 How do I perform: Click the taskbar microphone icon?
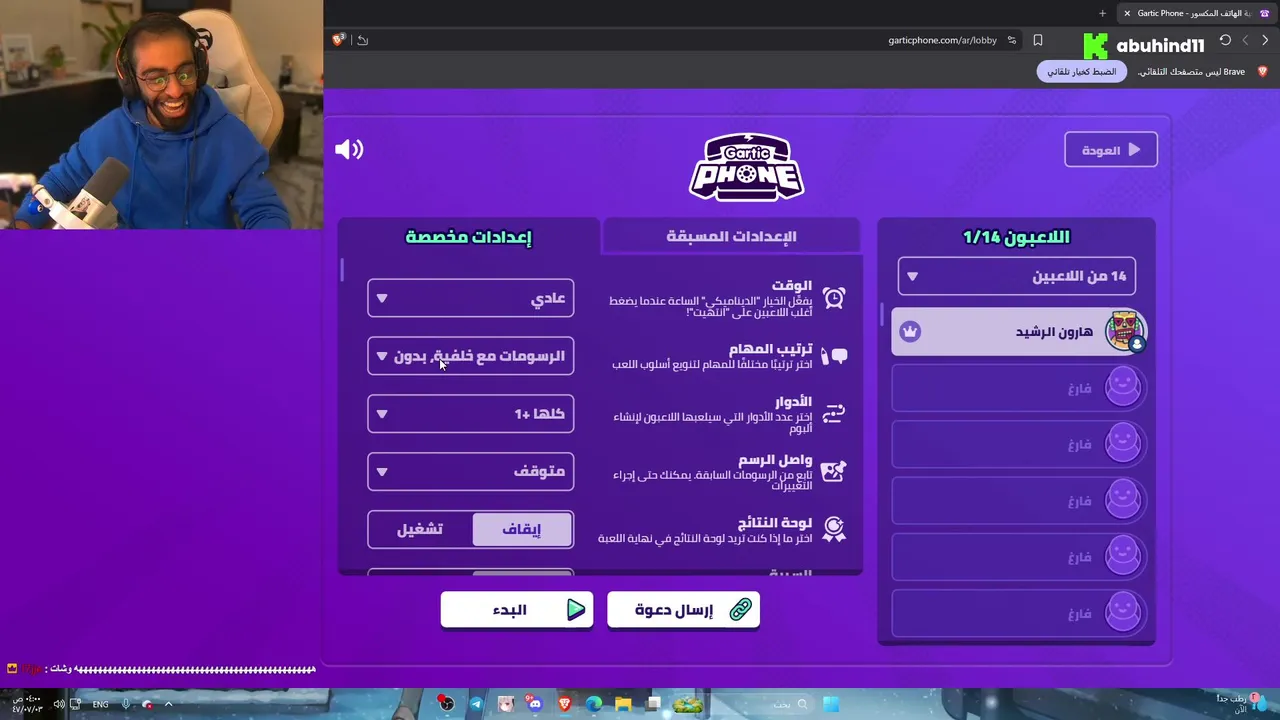tap(126, 704)
